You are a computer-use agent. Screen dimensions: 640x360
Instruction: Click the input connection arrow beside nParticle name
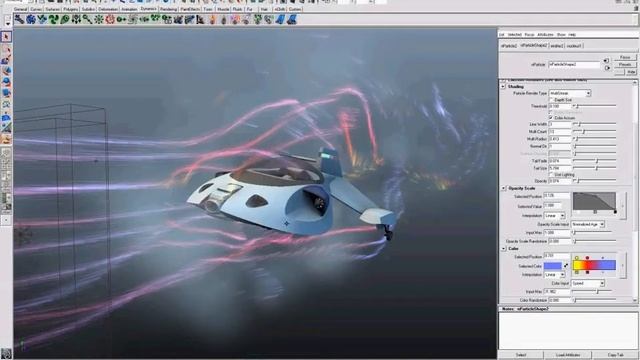pyautogui.click(x=607, y=60)
